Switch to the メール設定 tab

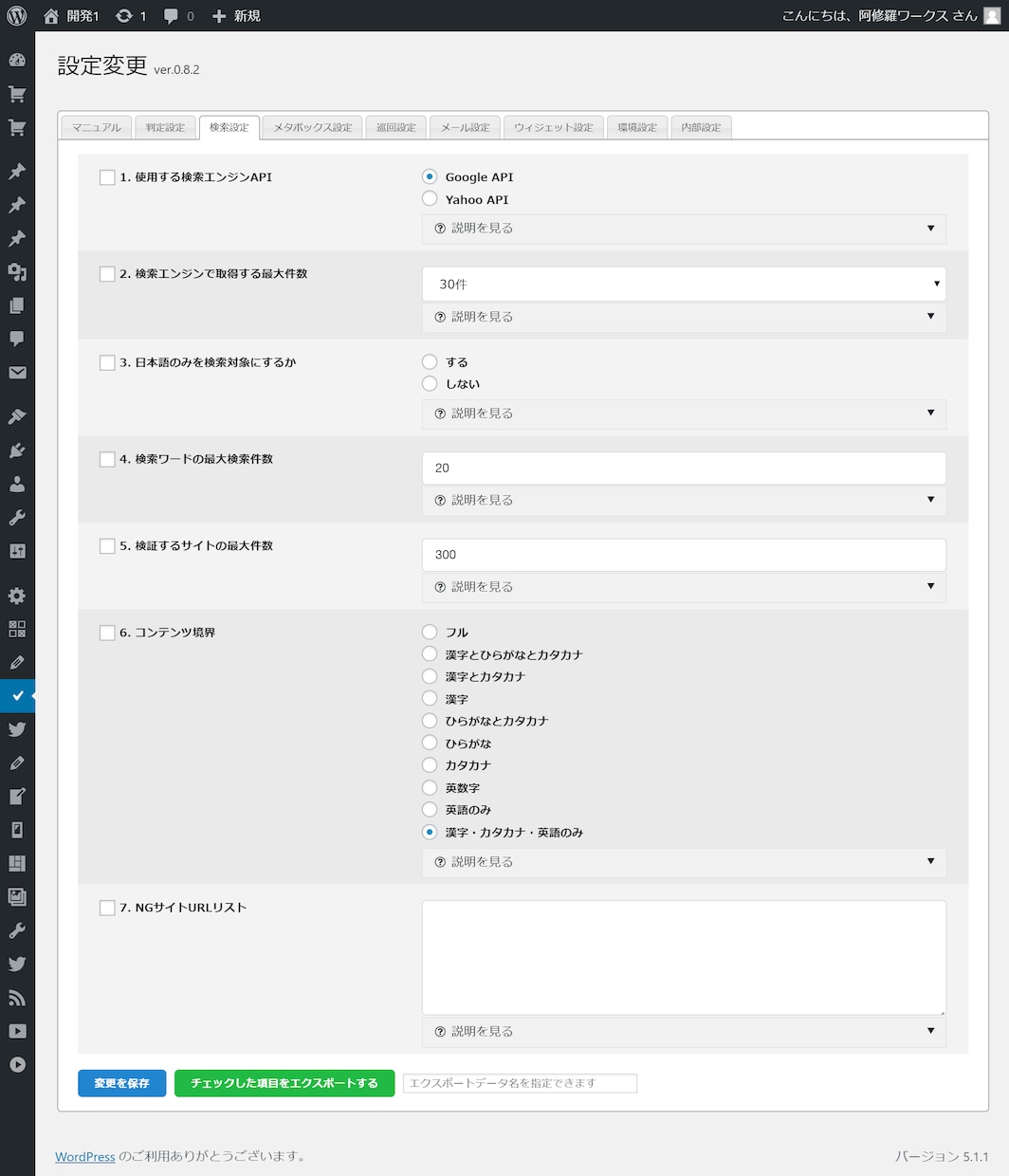coord(465,127)
